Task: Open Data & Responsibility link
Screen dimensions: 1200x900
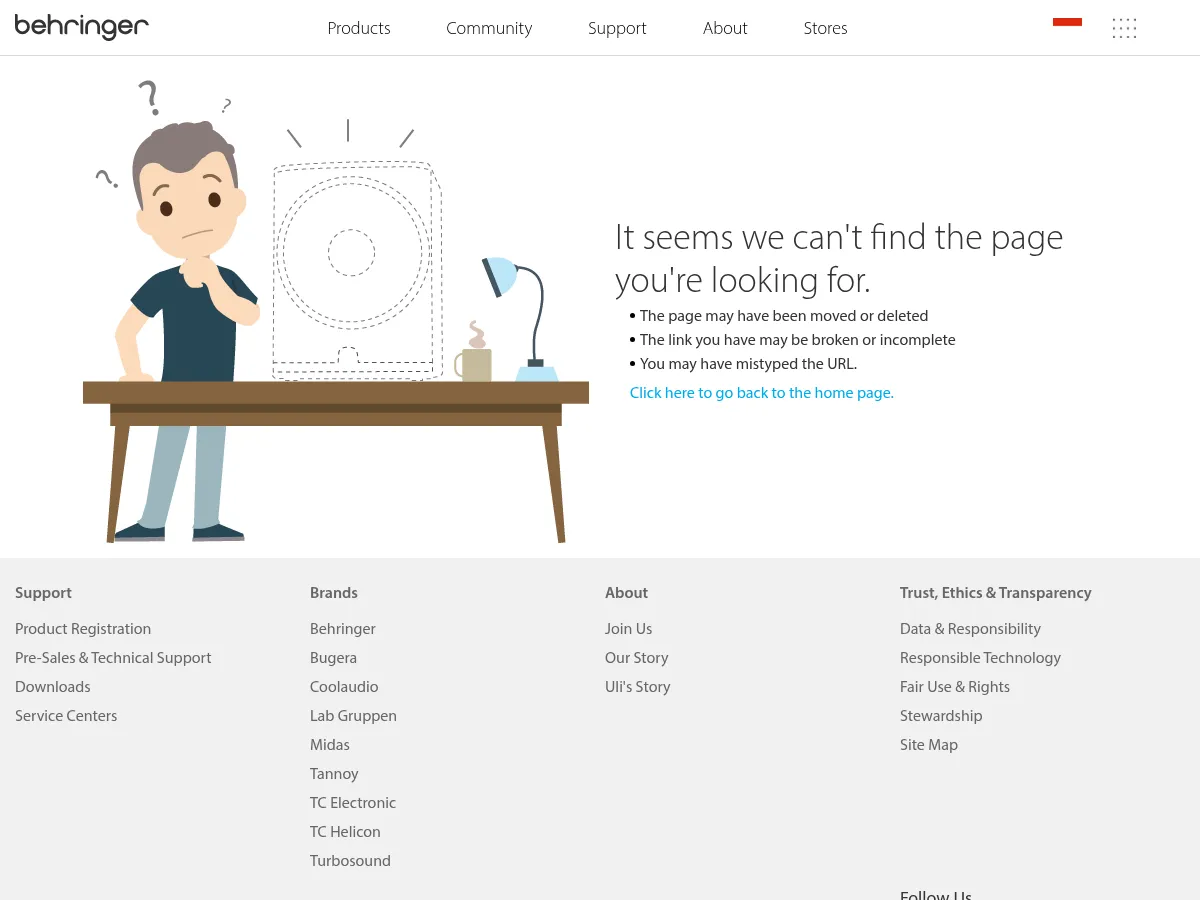Action: [x=970, y=629]
